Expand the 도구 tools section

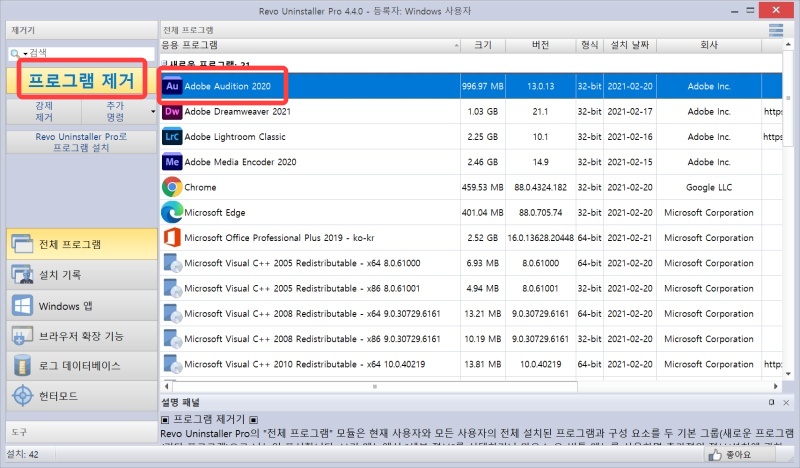[x=82, y=432]
